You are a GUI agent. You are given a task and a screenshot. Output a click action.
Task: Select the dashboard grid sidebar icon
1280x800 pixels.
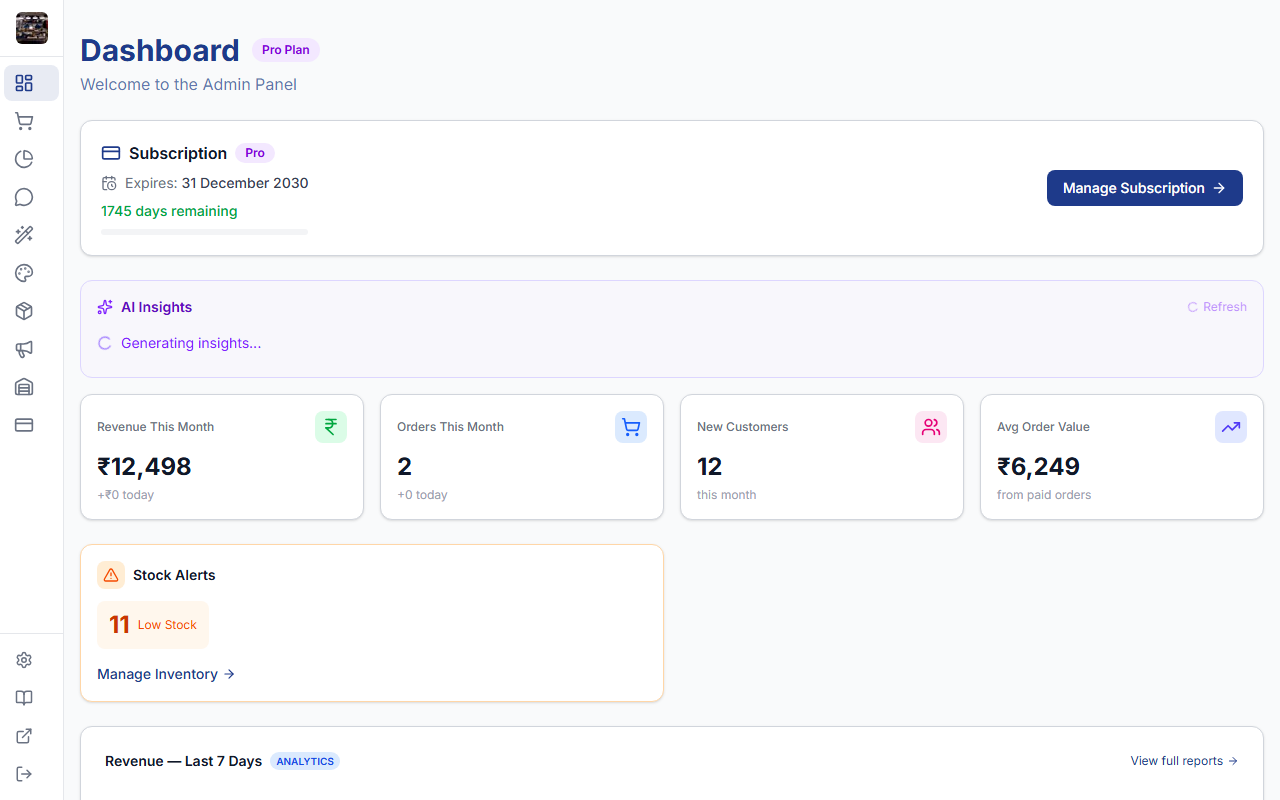click(x=24, y=83)
